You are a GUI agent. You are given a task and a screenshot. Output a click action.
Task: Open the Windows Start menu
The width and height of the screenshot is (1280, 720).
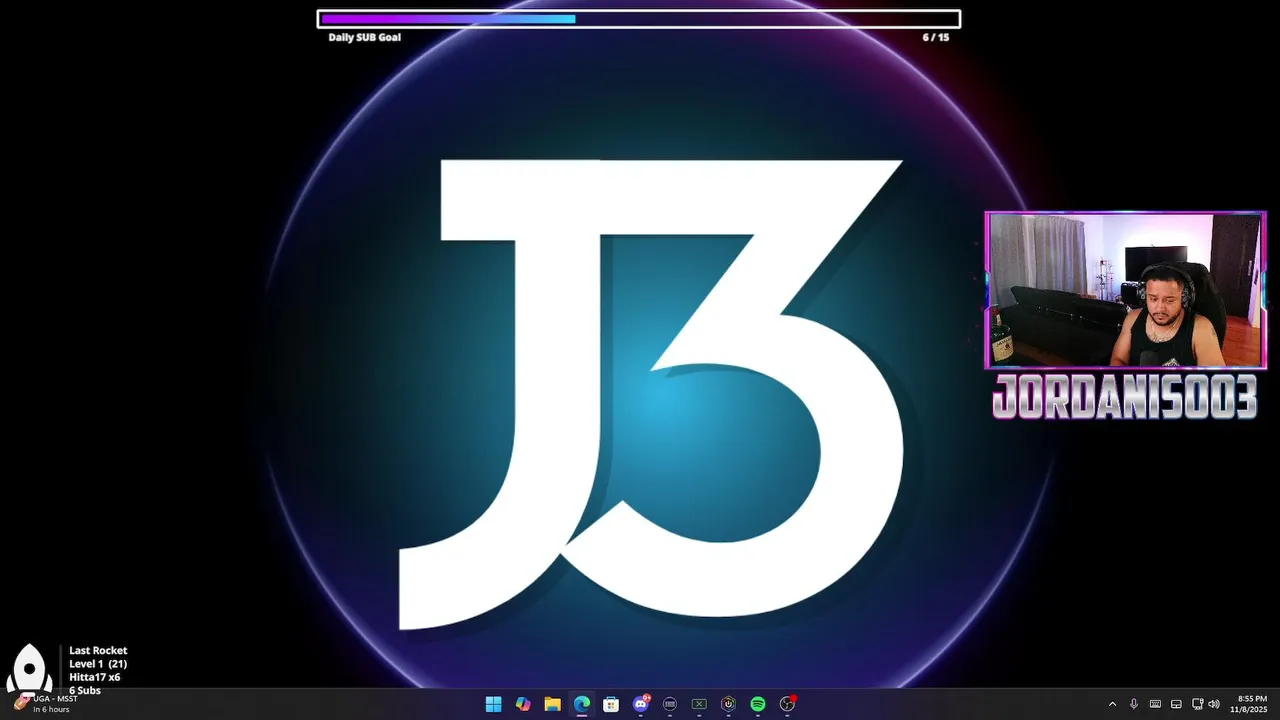tap(493, 704)
